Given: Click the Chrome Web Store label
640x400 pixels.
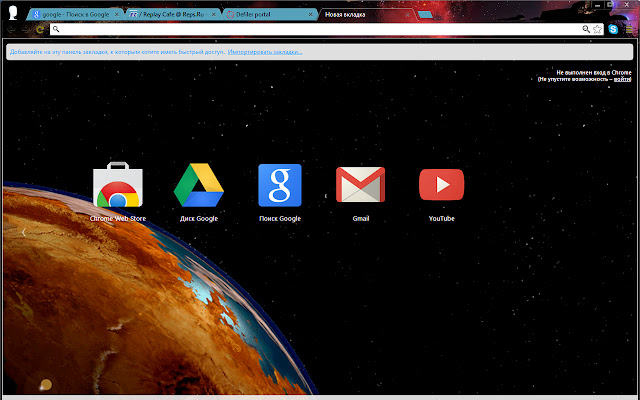Looking at the screenshot, I should 118,219.
